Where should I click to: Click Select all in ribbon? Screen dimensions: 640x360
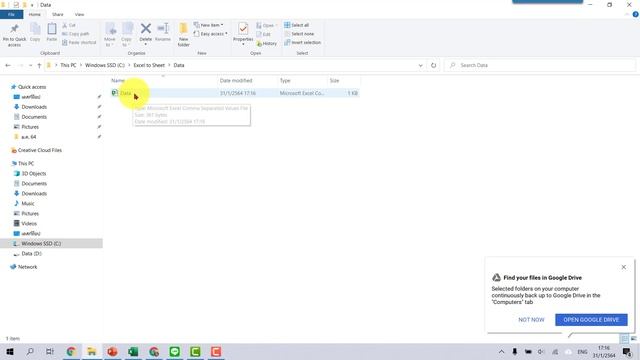[297, 25]
